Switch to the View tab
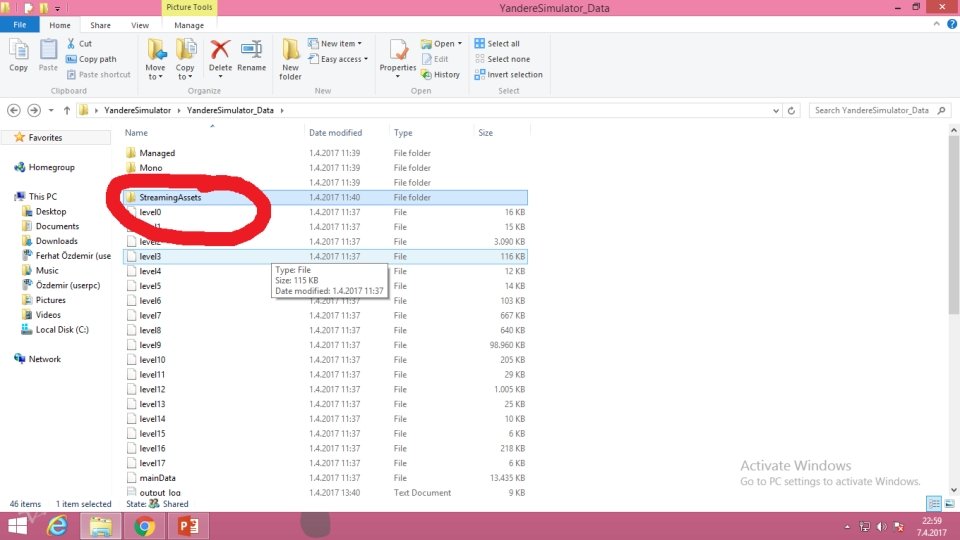 [140, 25]
